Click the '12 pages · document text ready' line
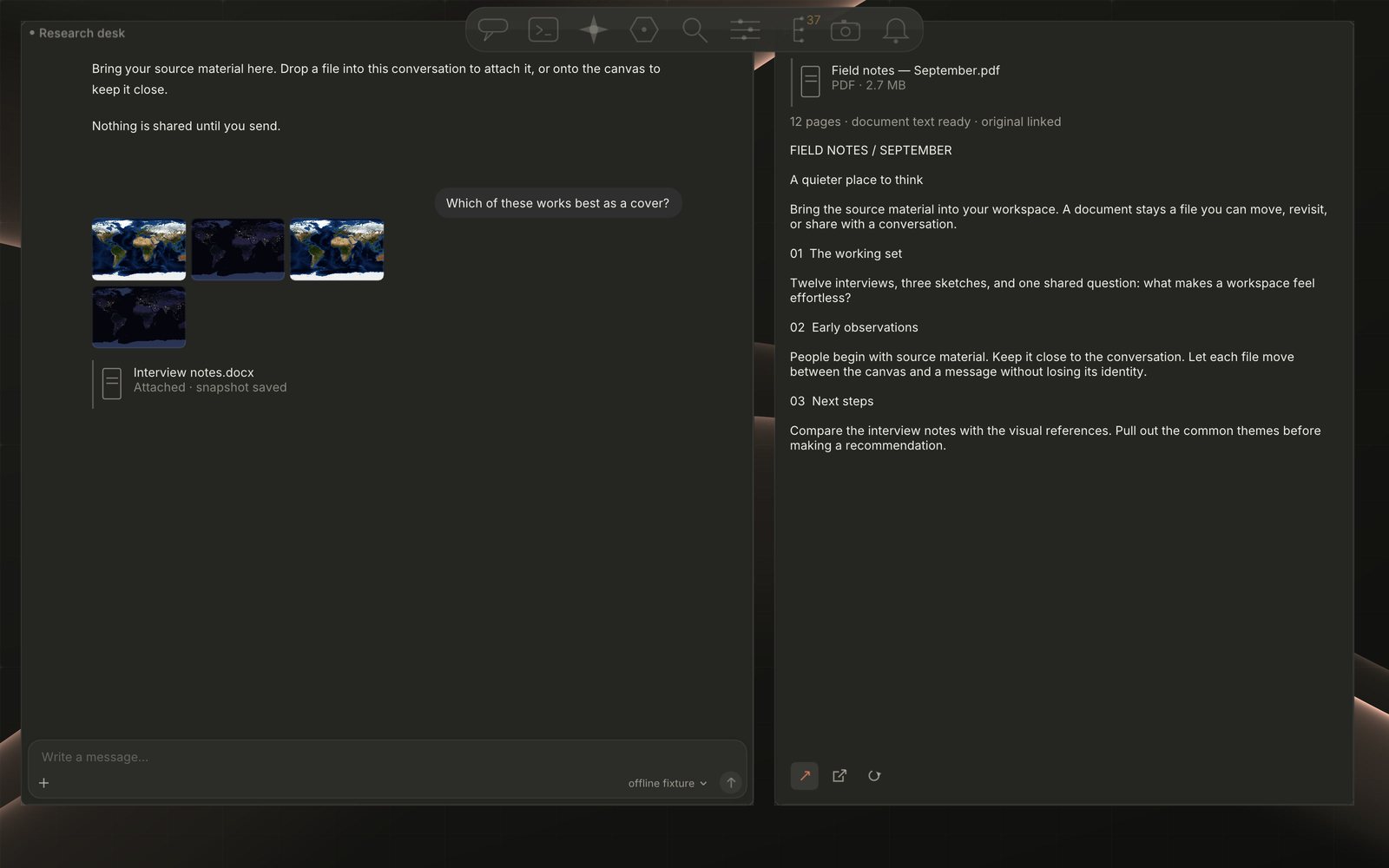 point(925,122)
